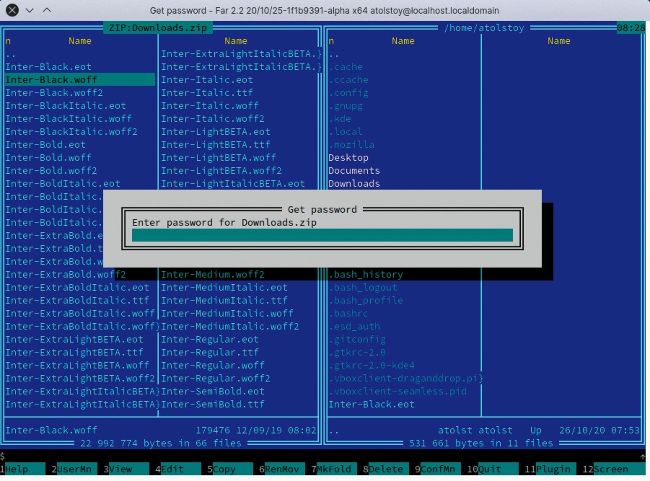Click the Screen function key
The image size is (650, 481).
pyautogui.click(x=606, y=469)
